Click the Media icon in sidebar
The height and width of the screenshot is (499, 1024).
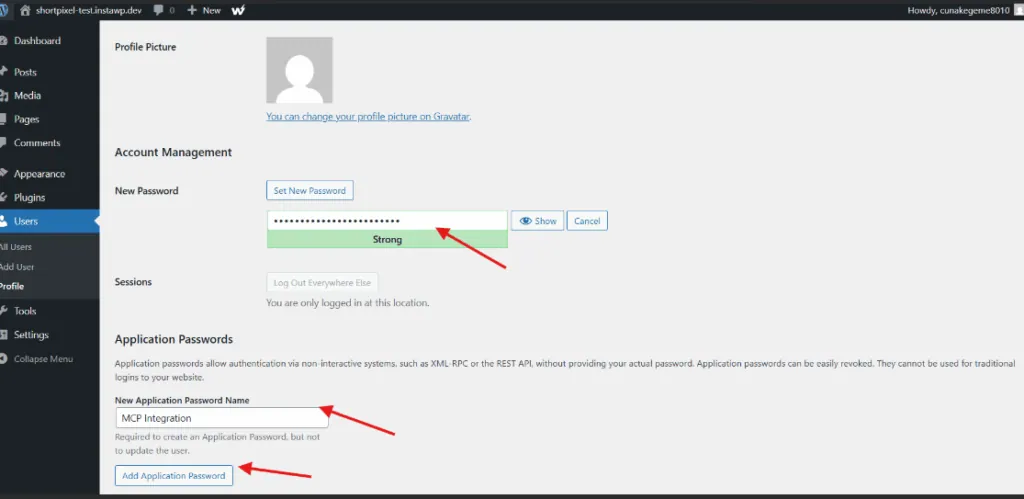point(3,95)
